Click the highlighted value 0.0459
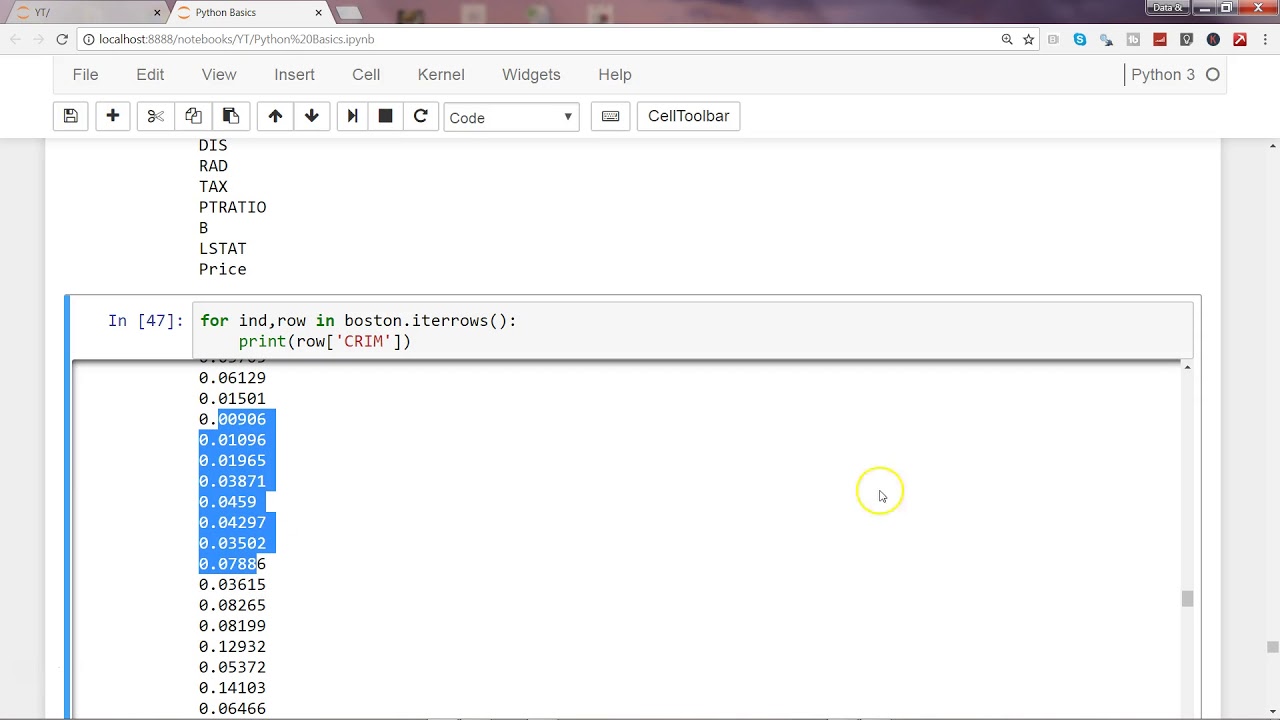The width and height of the screenshot is (1280, 720). (x=227, y=502)
